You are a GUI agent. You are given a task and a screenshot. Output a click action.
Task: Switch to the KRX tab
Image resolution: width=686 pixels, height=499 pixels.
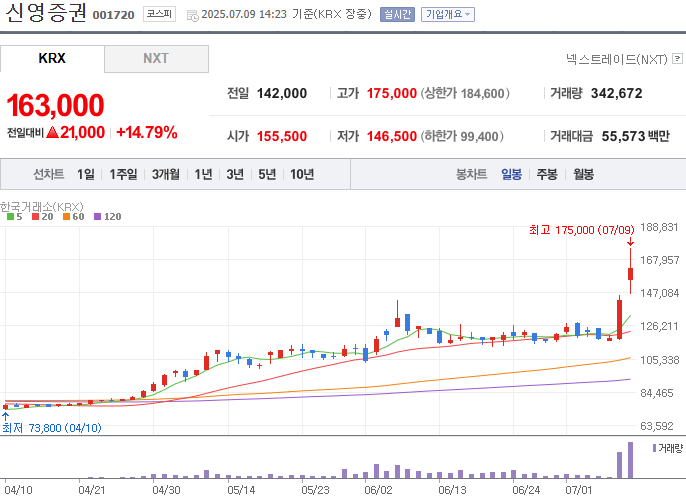pyautogui.click(x=52, y=58)
